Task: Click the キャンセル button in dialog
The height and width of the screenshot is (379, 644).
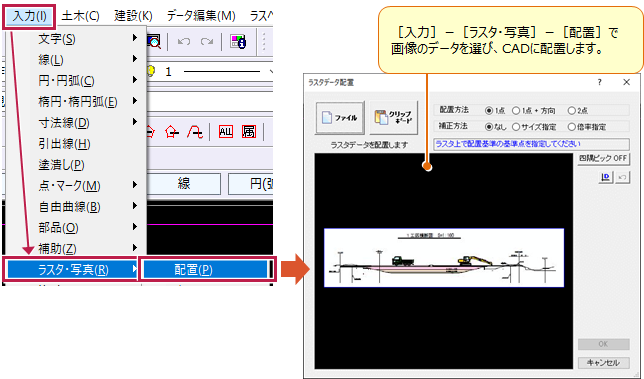Action: [x=603, y=363]
